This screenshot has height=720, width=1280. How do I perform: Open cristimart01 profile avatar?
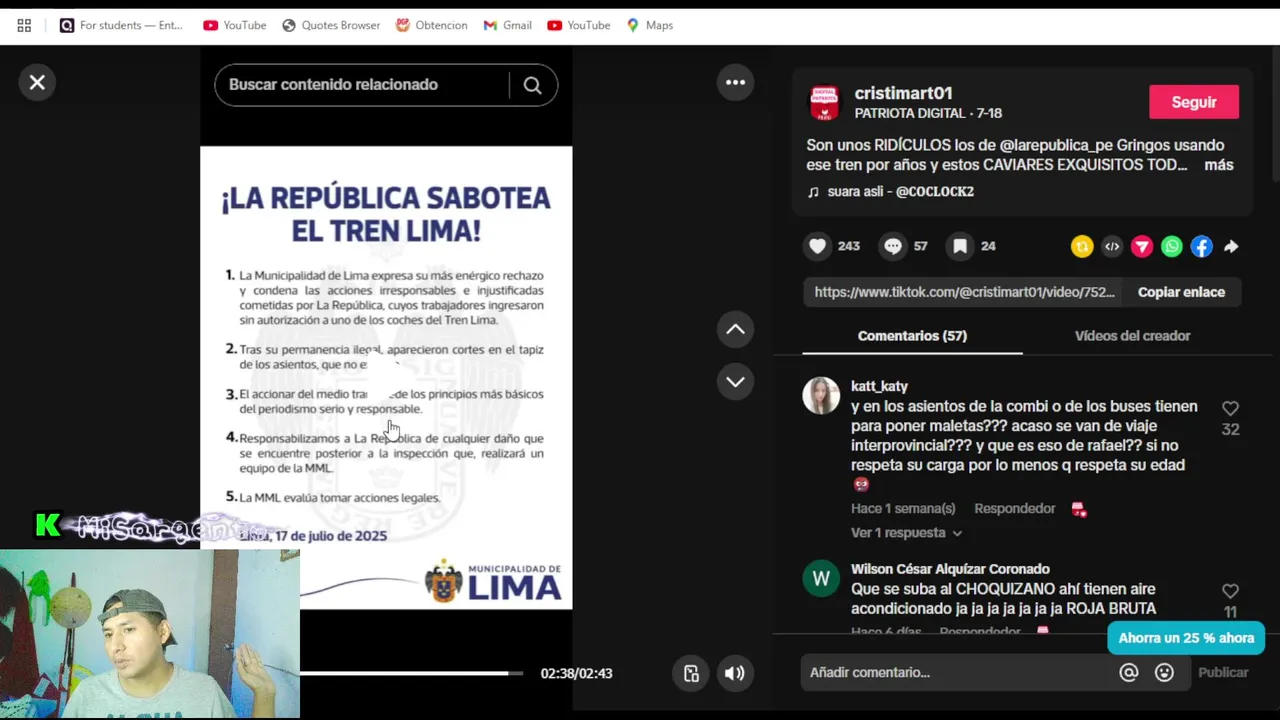825,102
